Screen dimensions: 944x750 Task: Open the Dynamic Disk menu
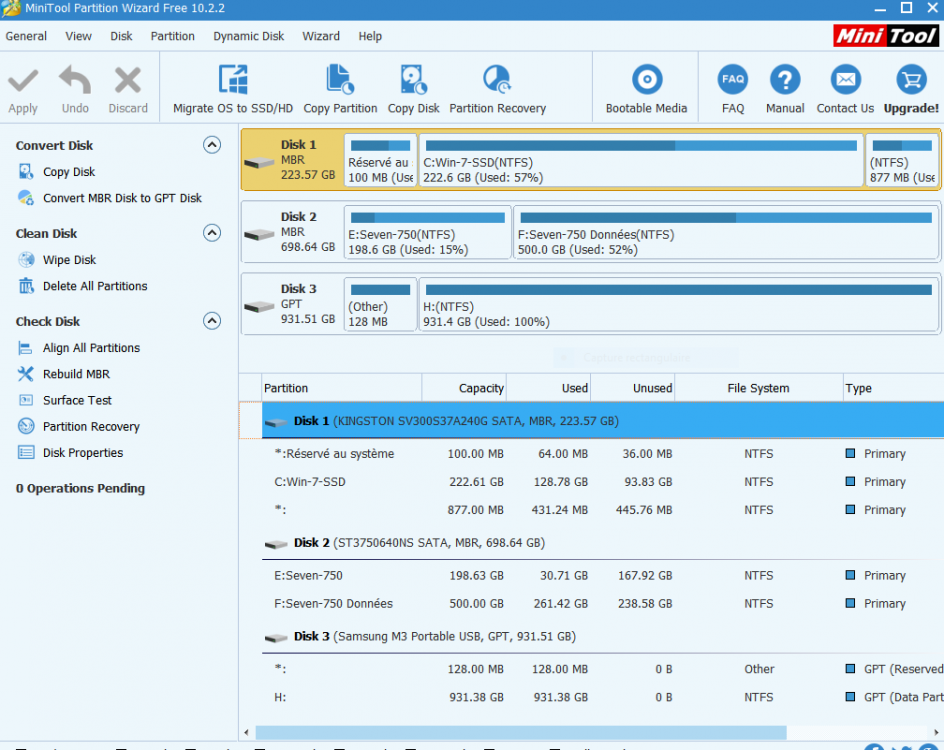coord(248,36)
